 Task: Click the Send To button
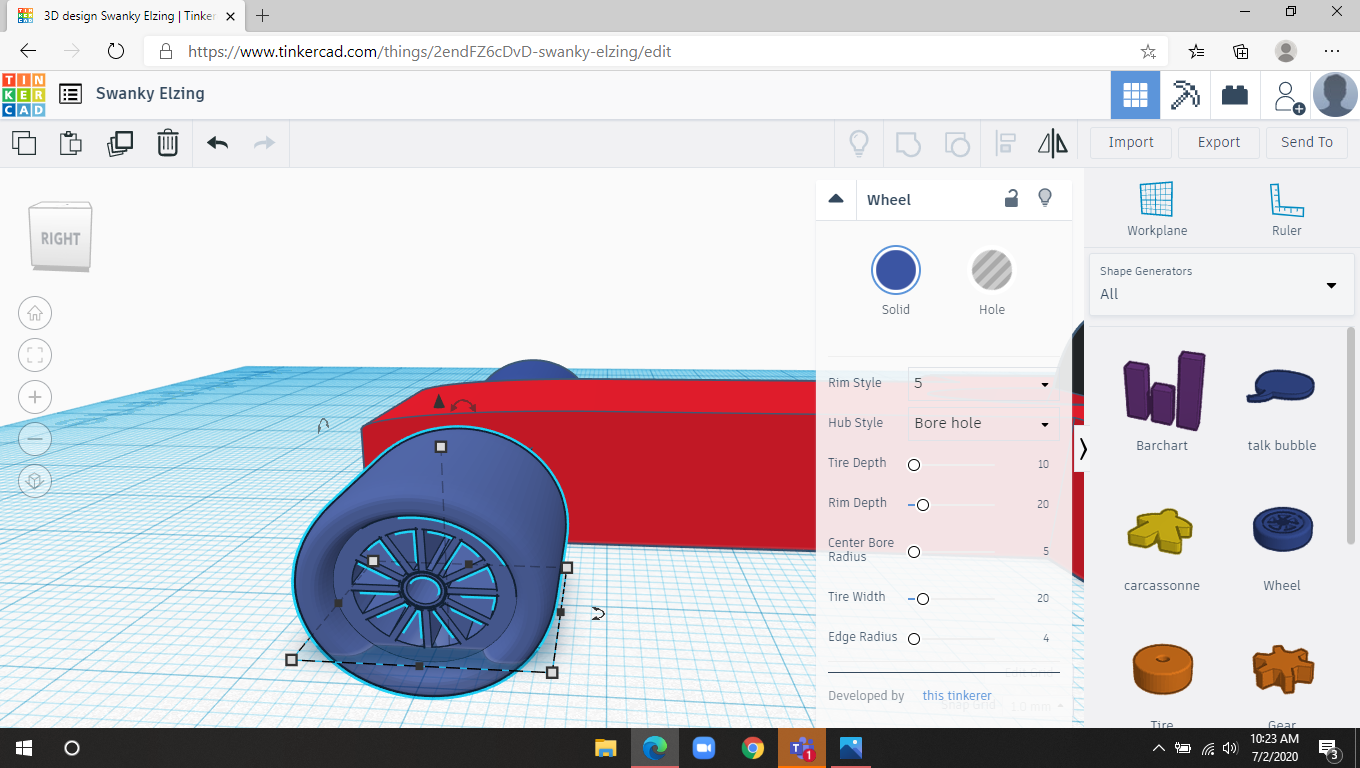click(1307, 143)
